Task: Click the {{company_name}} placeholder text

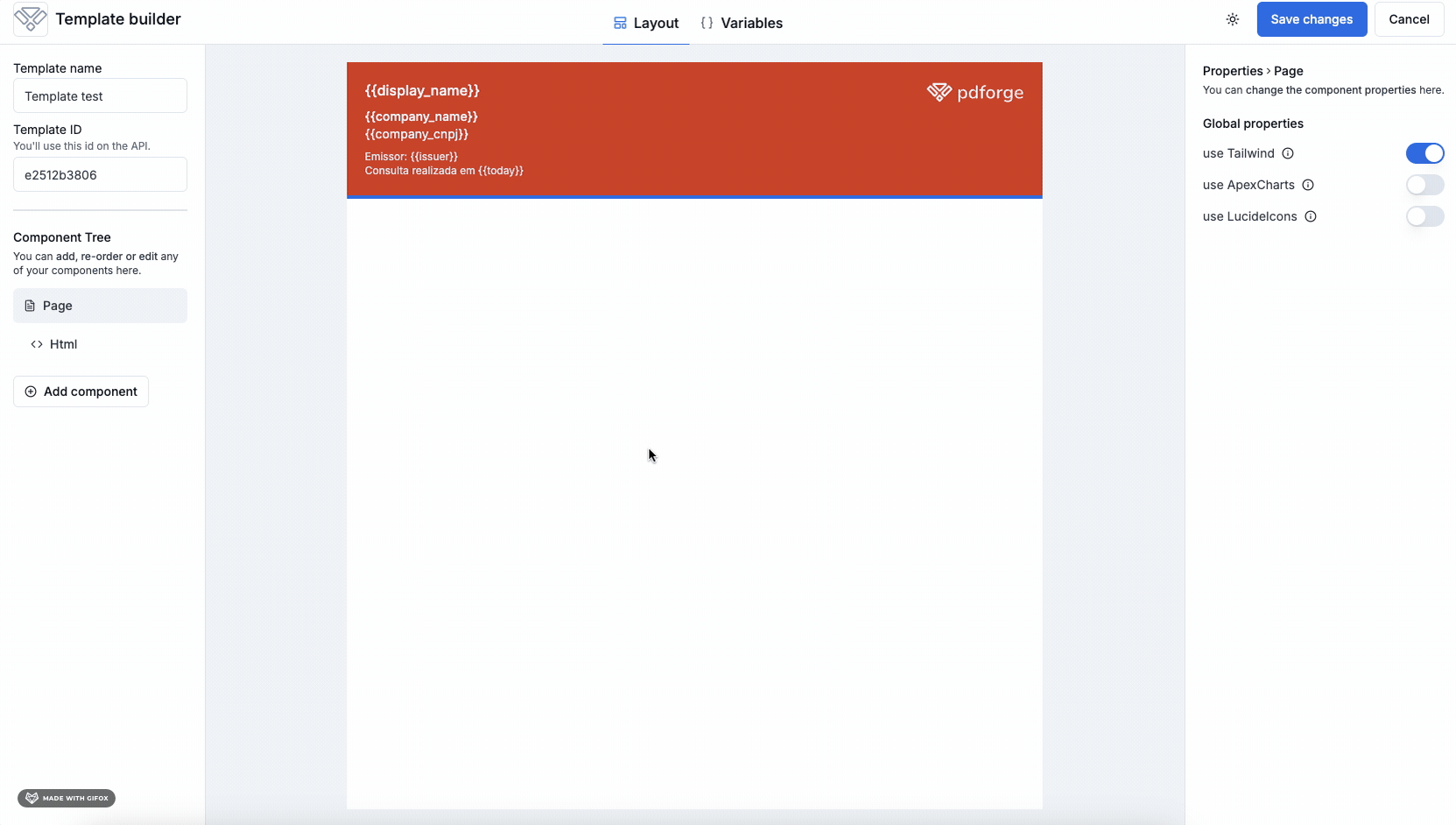Action: [421, 116]
